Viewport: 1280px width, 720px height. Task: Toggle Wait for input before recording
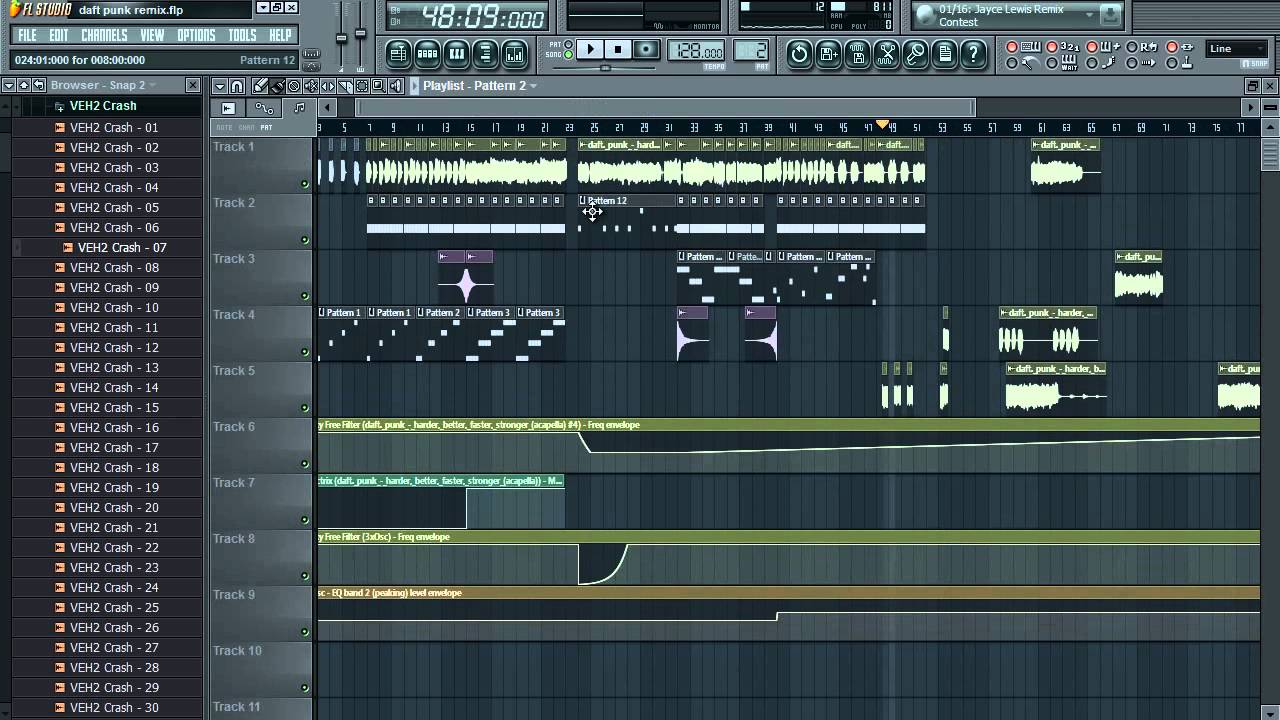(x=1051, y=63)
